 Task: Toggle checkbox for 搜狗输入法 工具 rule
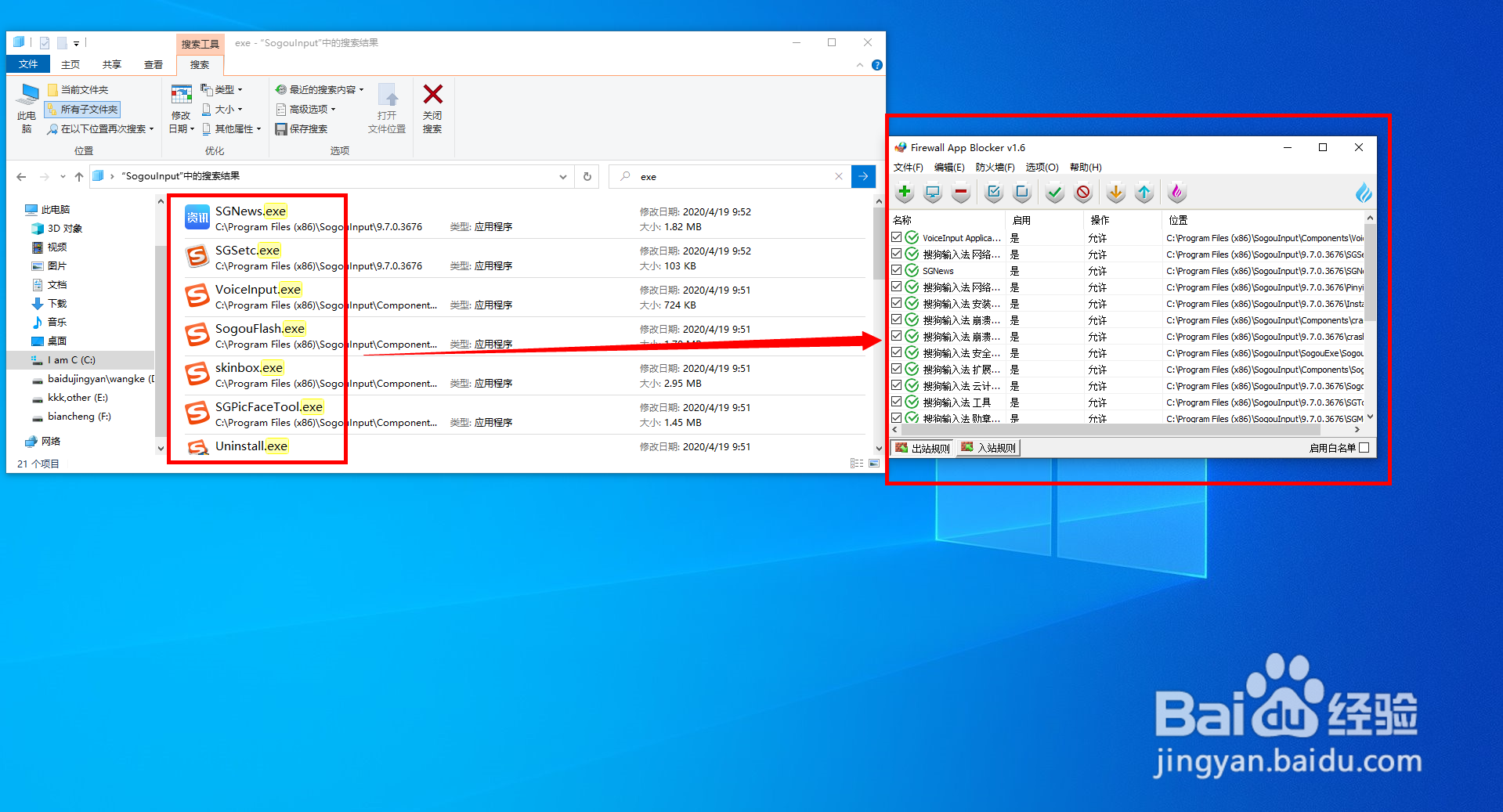[x=897, y=402]
